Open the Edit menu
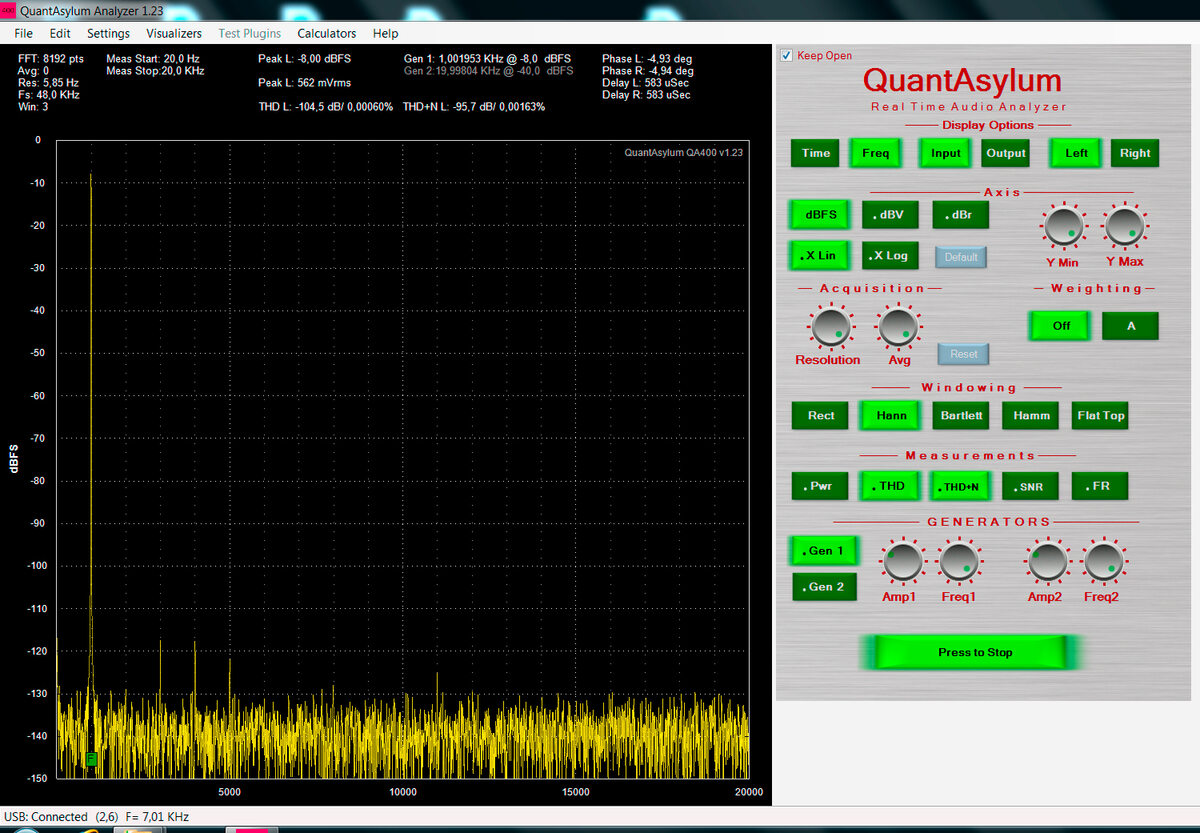The width and height of the screenshot is (1200, 833). pyautogui.click(x=60, y=33)
